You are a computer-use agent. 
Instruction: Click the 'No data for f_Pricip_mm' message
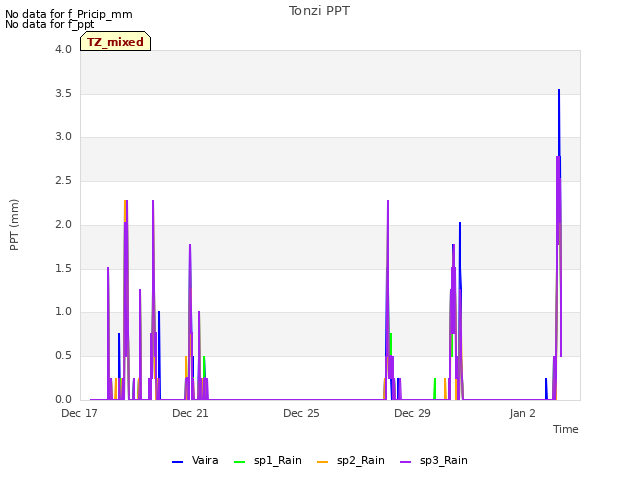tap(69, 14)
